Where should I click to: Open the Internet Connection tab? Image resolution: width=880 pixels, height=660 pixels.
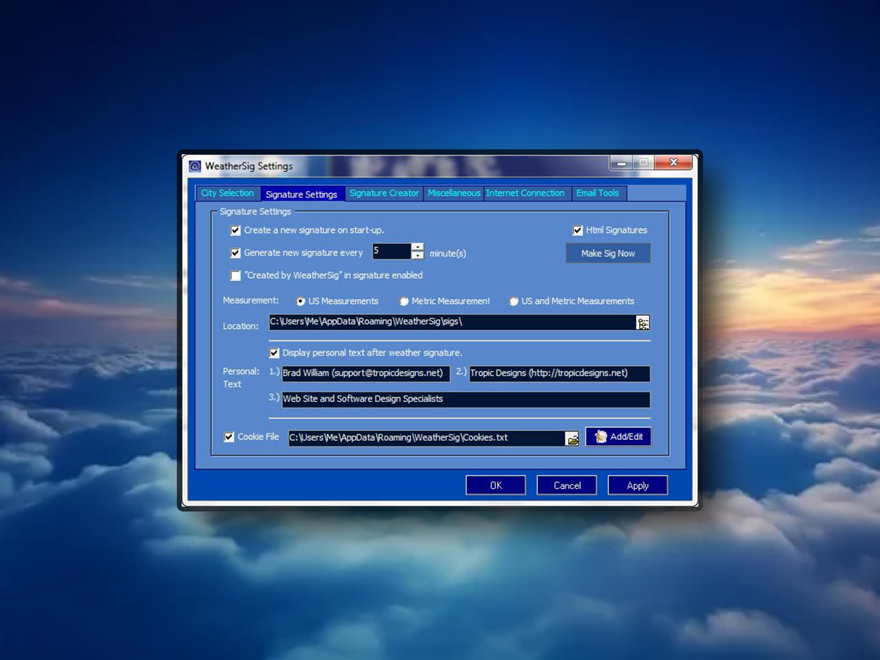(x=525, y=193)
